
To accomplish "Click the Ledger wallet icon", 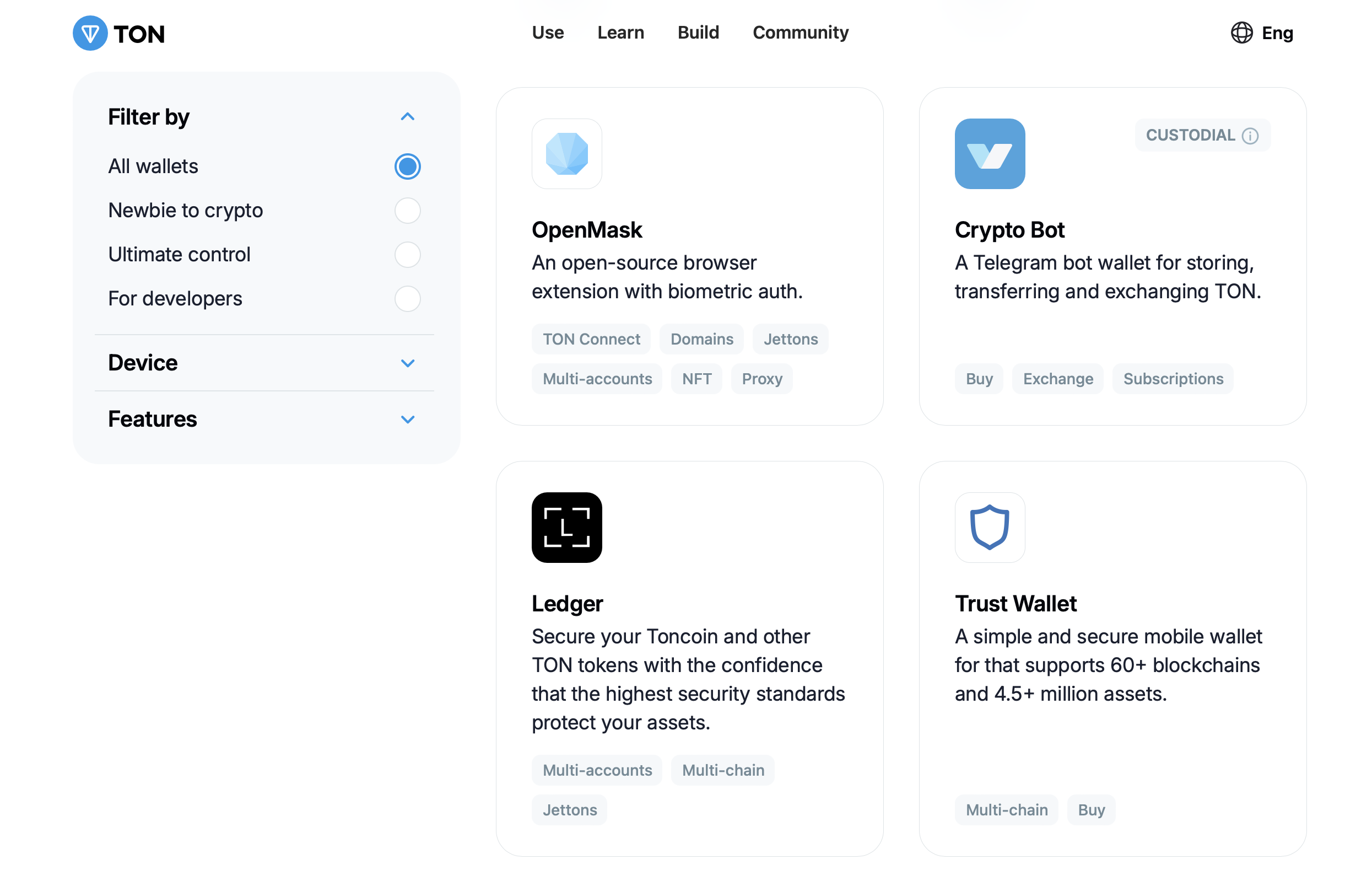I will point(566,528).
